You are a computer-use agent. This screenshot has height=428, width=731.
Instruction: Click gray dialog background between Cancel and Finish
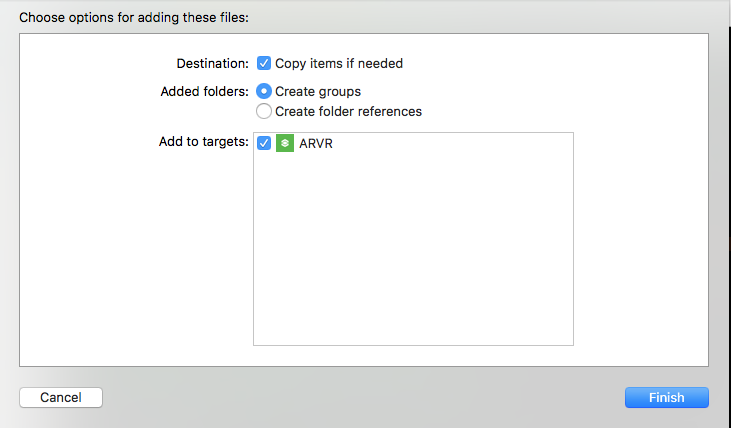click(x=364, y=397)
